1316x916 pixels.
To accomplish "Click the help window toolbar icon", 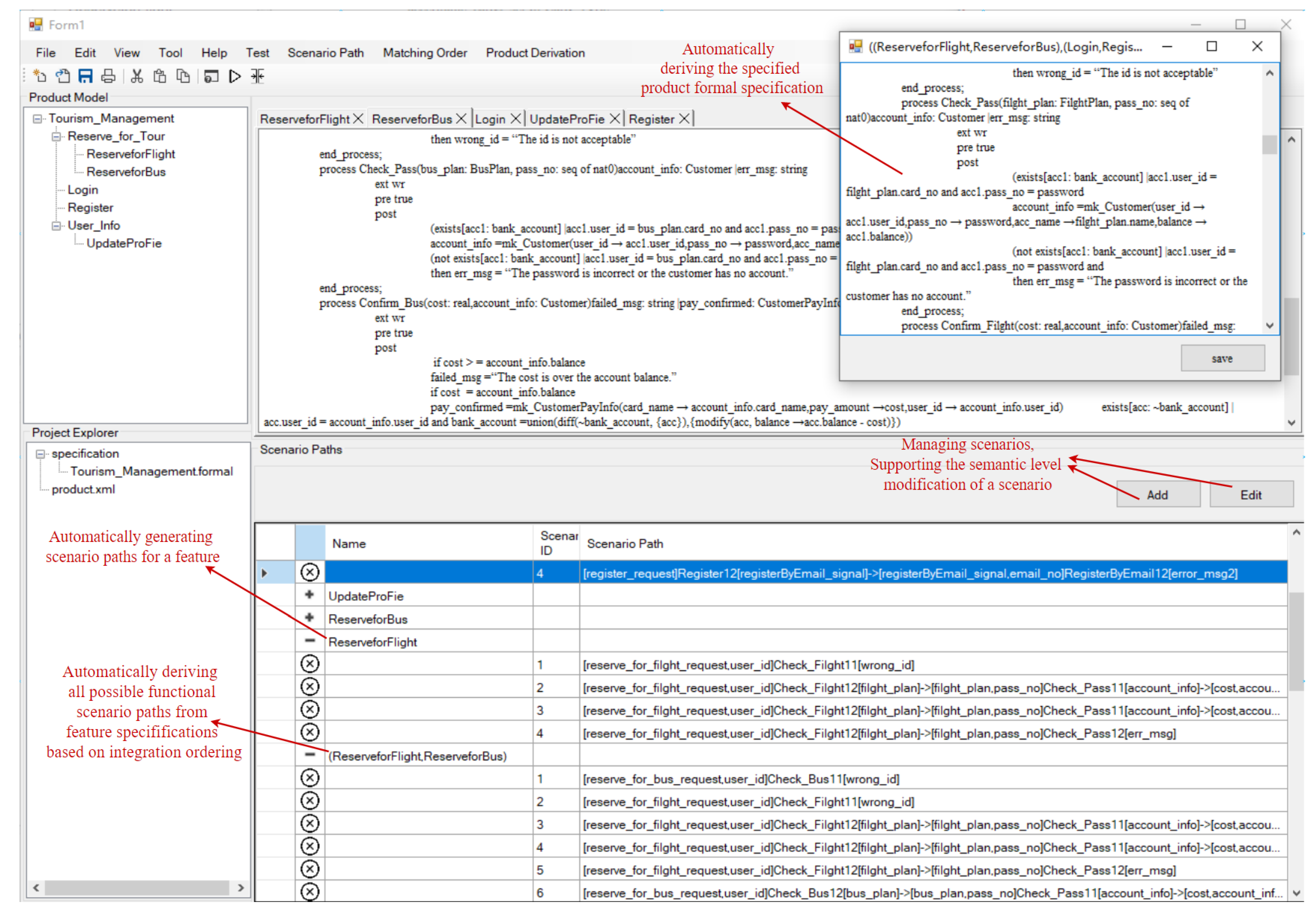I will coord(211,76).
